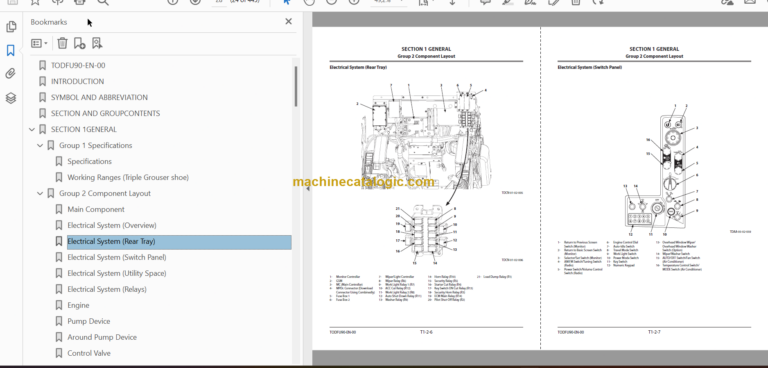Click the bookmark icon beside Control Valve
Viewport: 768px width, 368px height.
point(59,353)
